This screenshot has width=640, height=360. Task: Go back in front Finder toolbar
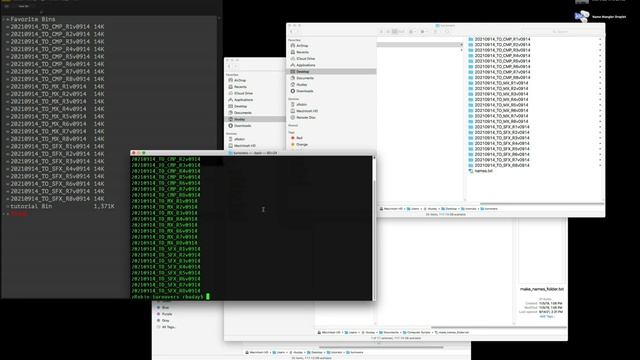291,31
